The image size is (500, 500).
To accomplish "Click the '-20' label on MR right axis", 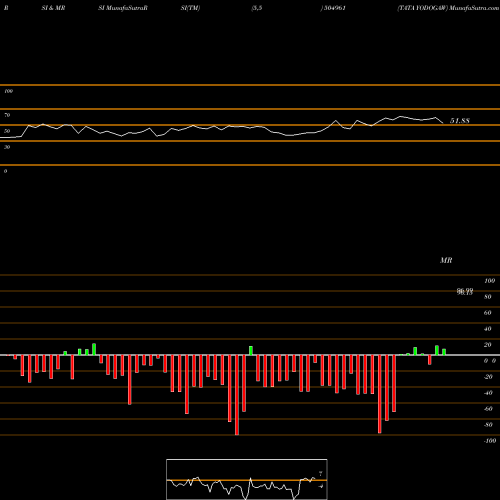I will [x=488, y=377].
